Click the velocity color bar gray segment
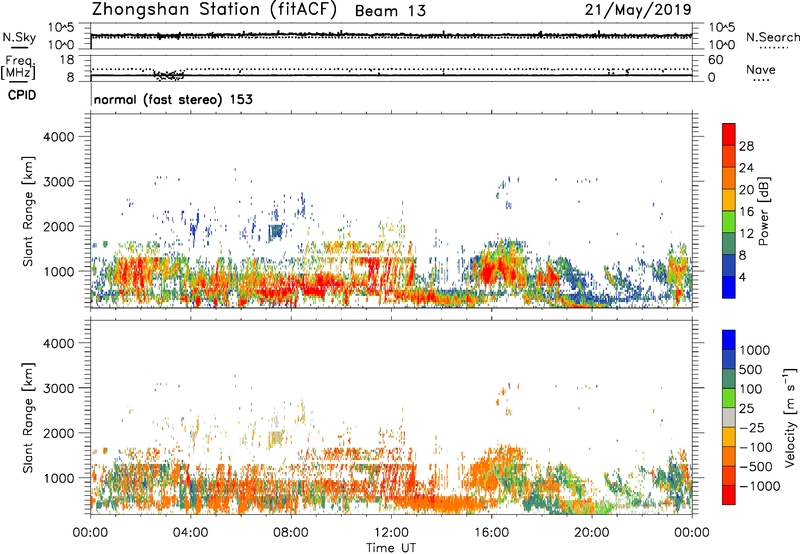The width and height of the screenshot is (800, 554). pos(729,418)
